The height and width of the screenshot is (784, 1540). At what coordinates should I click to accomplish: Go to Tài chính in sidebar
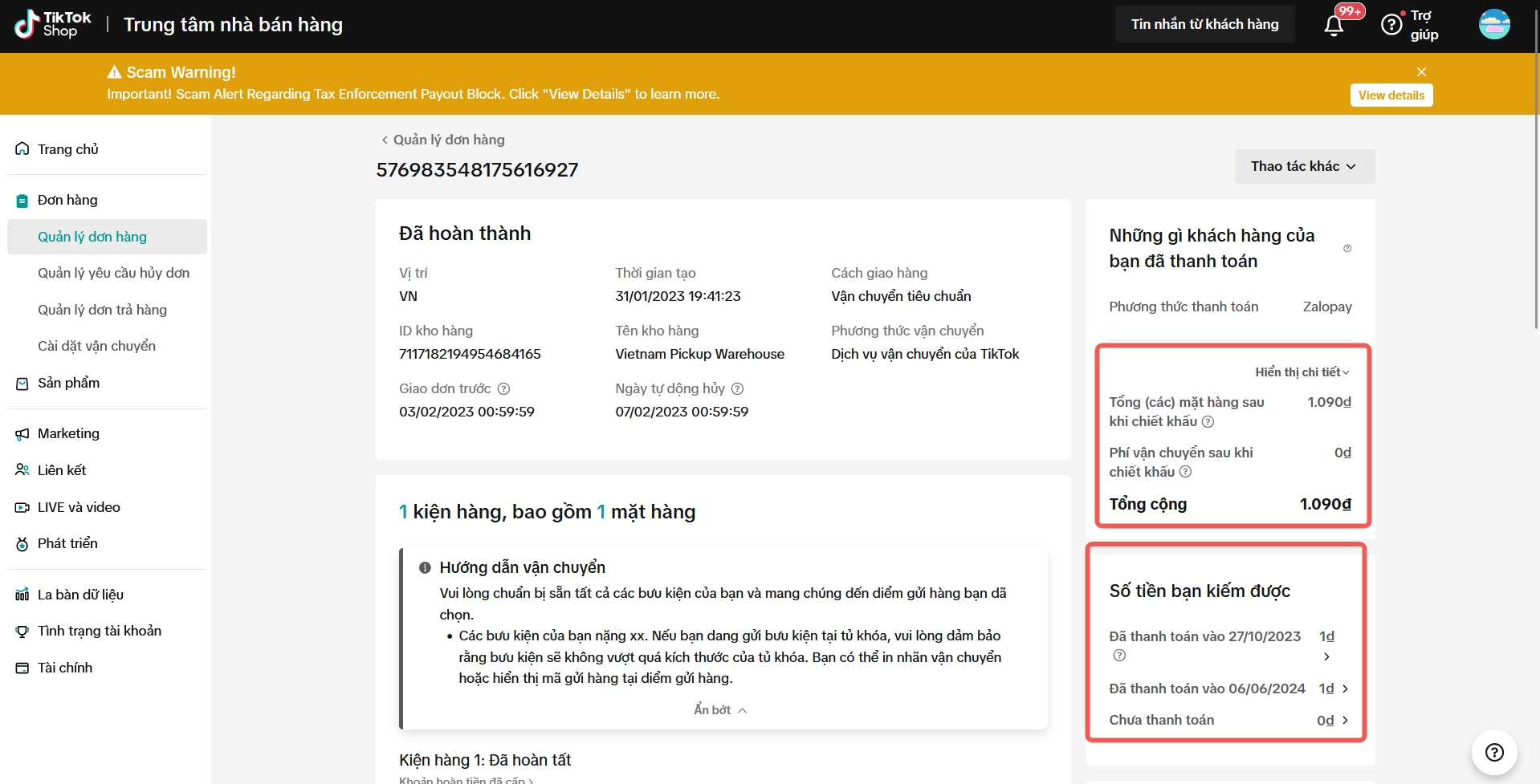pos(64,668)
